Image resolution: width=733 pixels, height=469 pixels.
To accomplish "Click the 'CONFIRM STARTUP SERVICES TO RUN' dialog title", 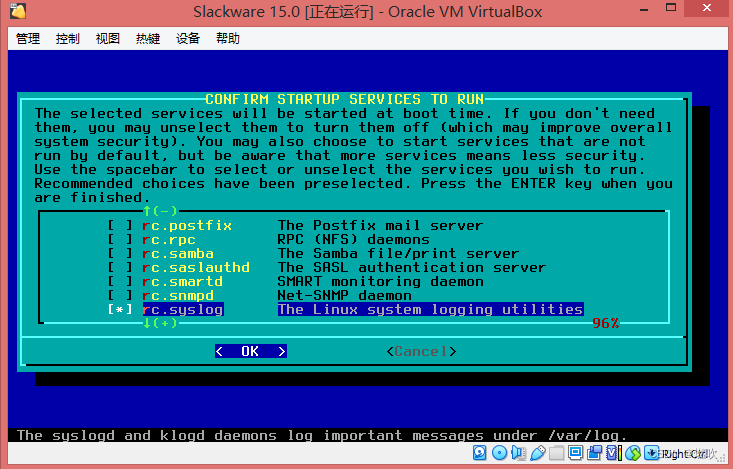I will click(345, 100).
